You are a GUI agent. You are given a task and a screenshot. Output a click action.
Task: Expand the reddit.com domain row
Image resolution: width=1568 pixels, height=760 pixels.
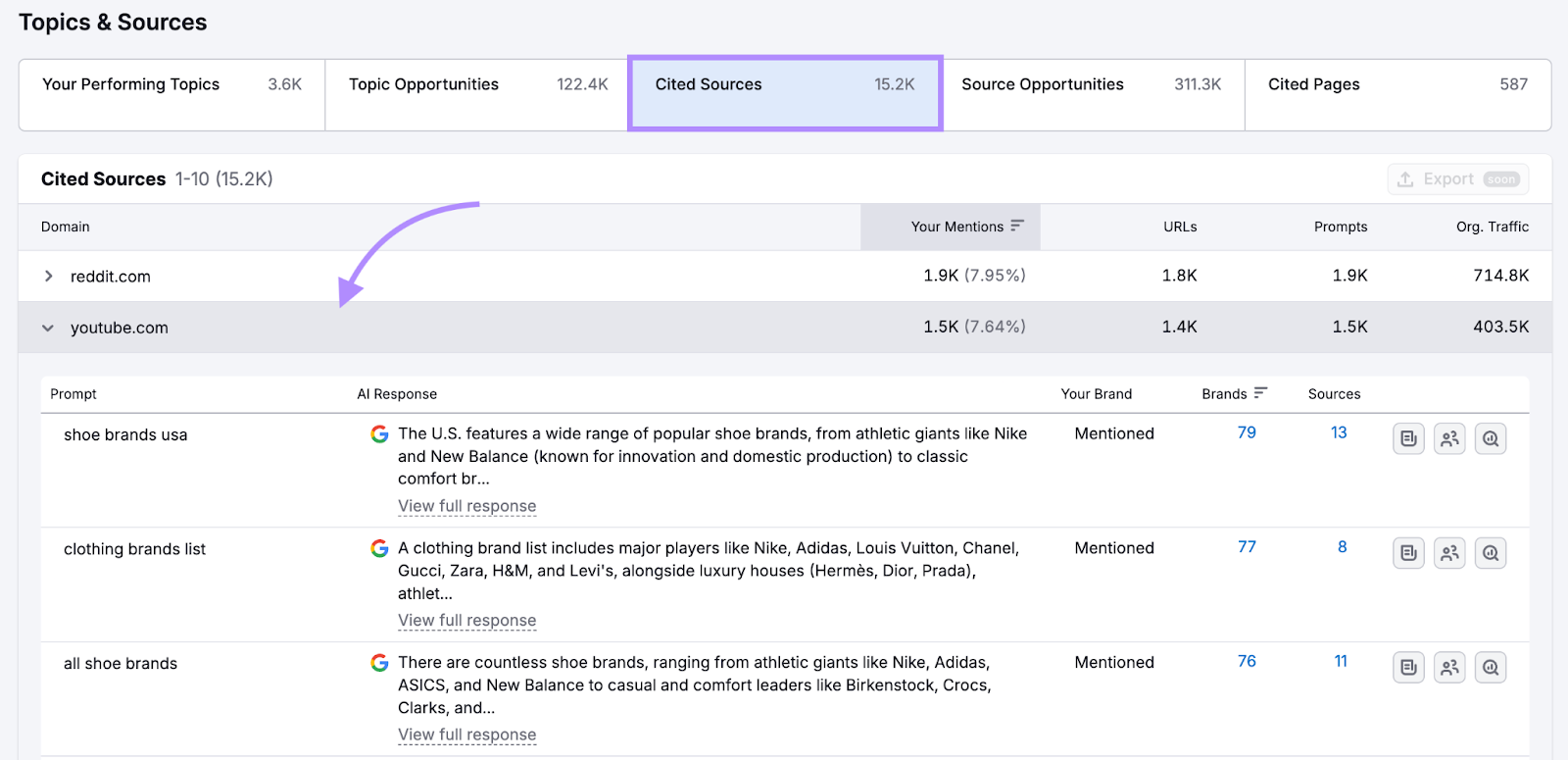pyautogui.click(x=48, y=277)
